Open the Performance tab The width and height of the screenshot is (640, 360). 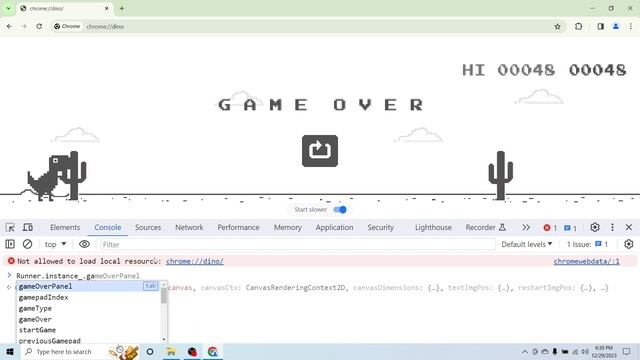click(x=238, y=227)
